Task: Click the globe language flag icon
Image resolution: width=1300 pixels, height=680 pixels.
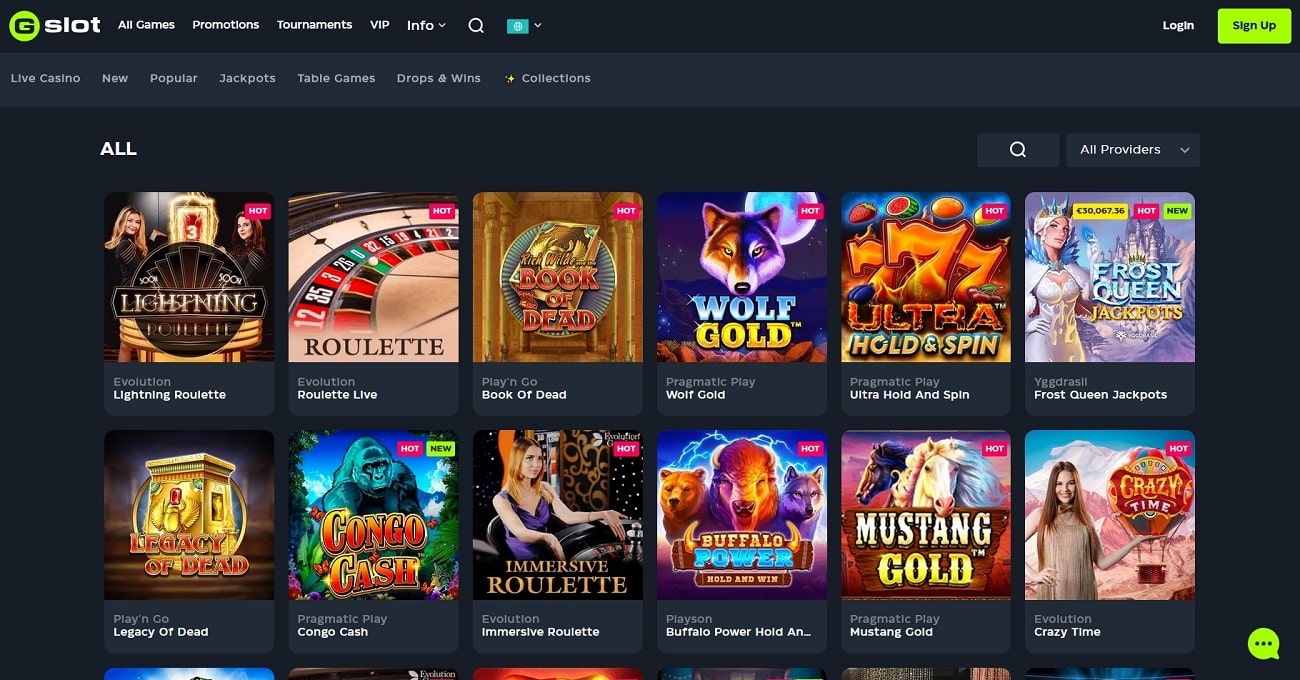Action: coord(517,25)
